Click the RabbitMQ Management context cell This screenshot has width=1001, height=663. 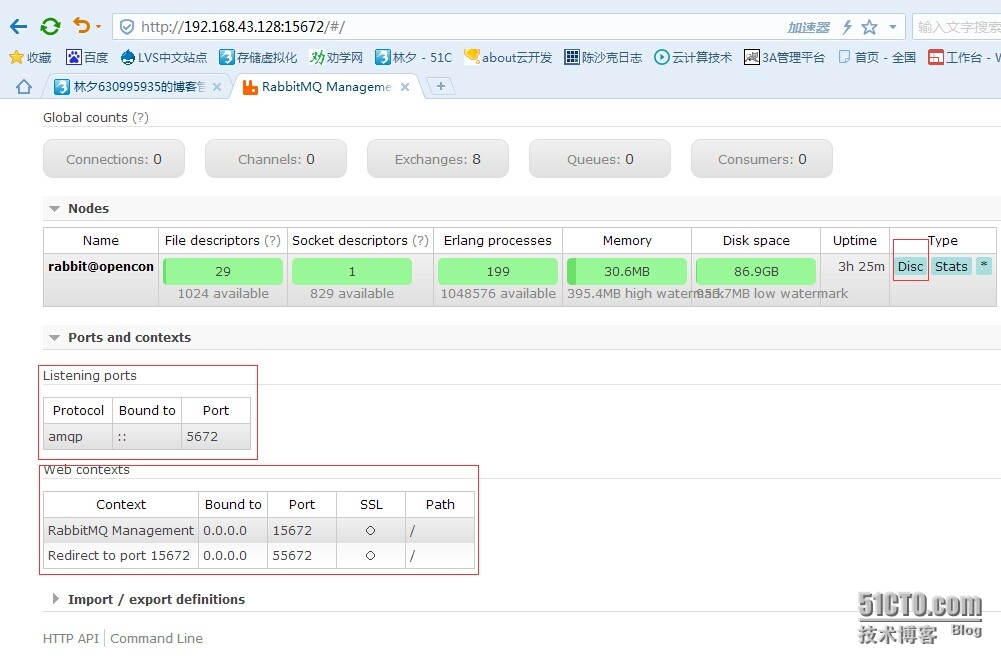point(121,530)
